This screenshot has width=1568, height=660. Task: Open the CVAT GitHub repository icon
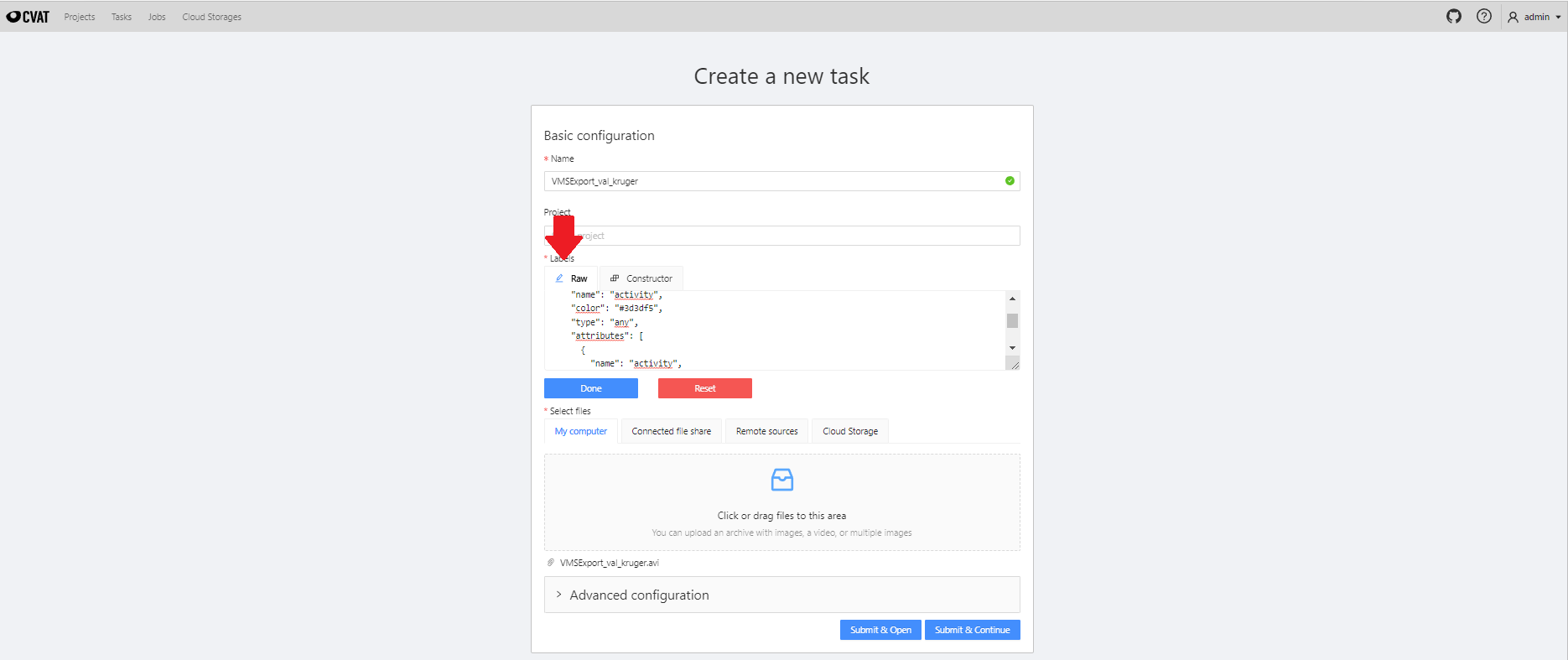[x=1454, y=16]
